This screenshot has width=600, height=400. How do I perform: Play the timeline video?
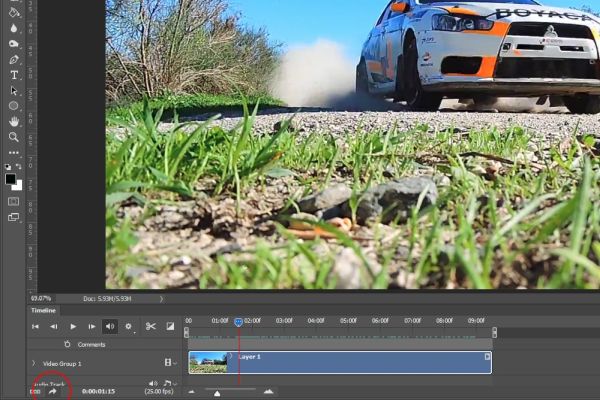[x=73, y=327]
